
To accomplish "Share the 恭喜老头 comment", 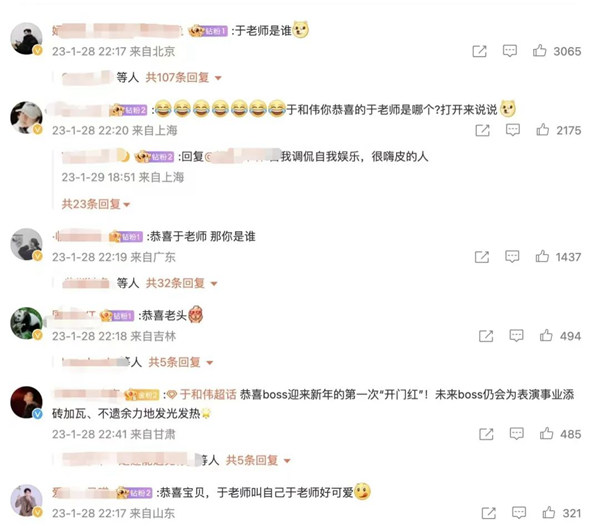I will pos(486,336).
